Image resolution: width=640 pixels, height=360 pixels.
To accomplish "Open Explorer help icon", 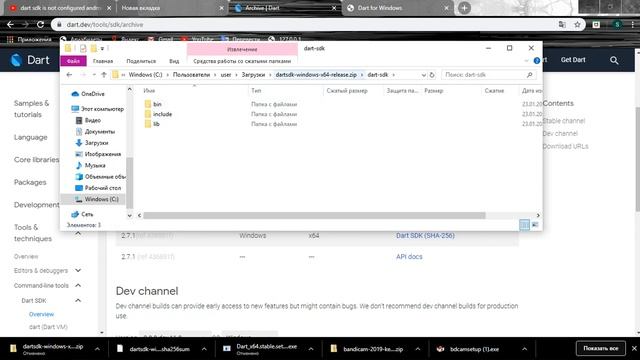I will pyautogui.click(x=537, y=61).
